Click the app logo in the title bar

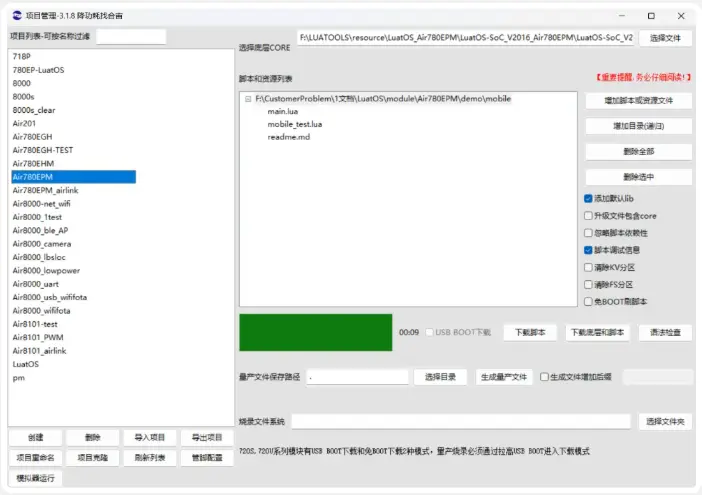[17, 16]
